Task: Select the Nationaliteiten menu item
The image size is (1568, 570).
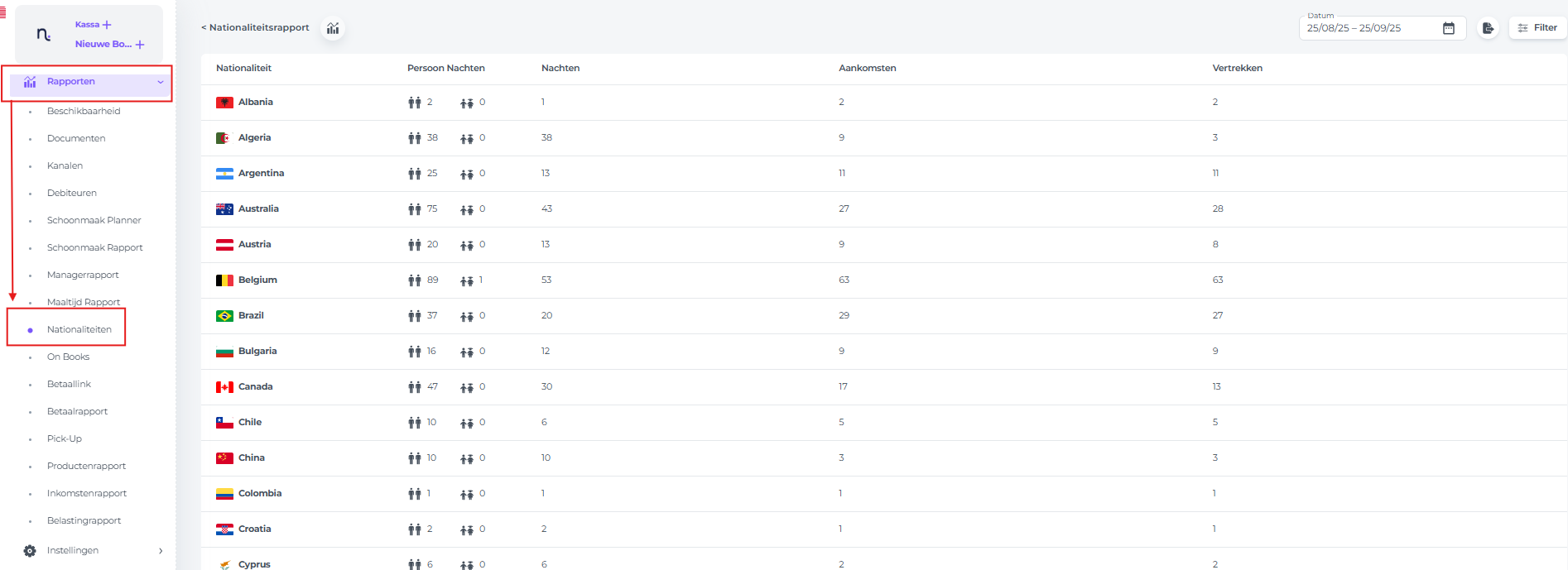Action: tap(79, 329)
